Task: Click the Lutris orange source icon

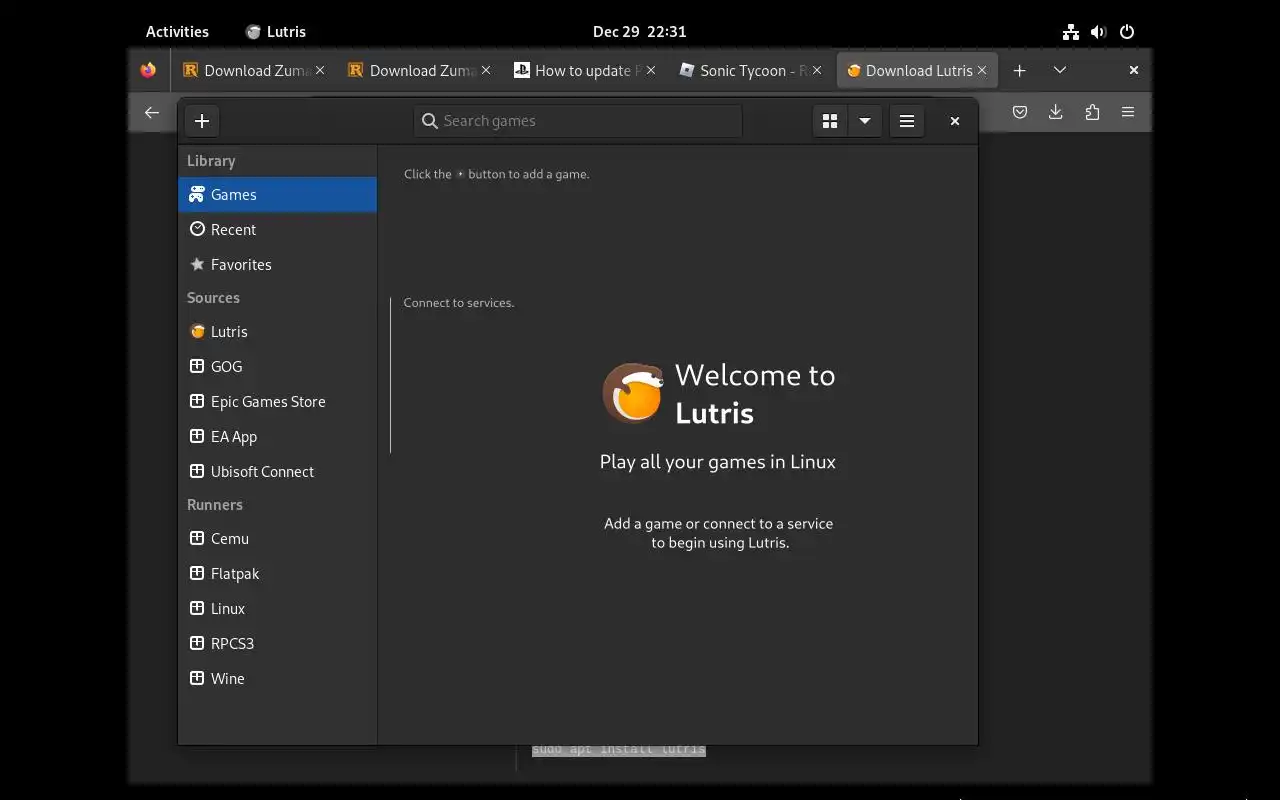Action: 197,331
